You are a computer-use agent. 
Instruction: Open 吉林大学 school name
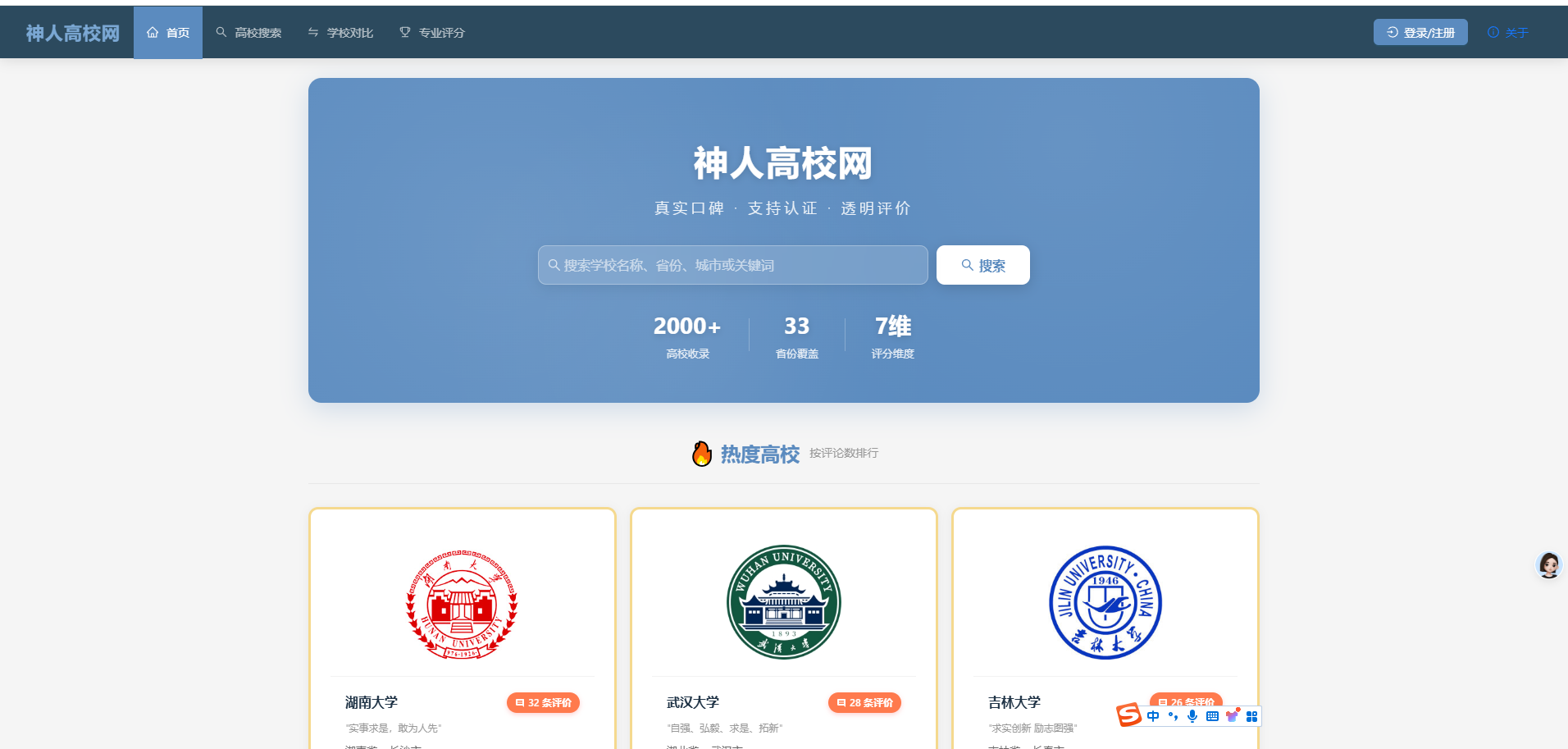[x=1014, y=702]
